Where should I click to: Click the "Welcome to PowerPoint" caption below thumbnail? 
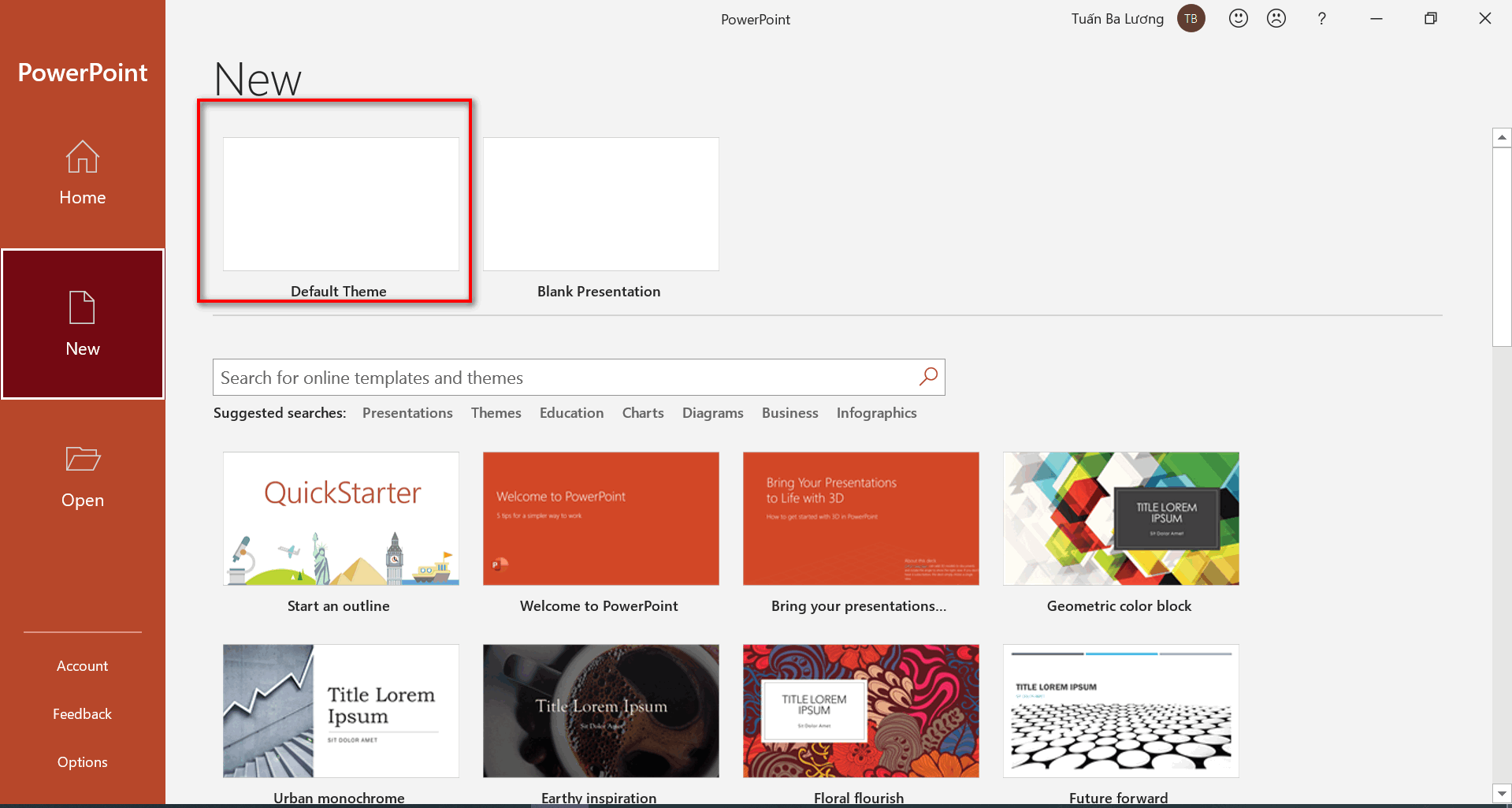click(x=599, y=606)
